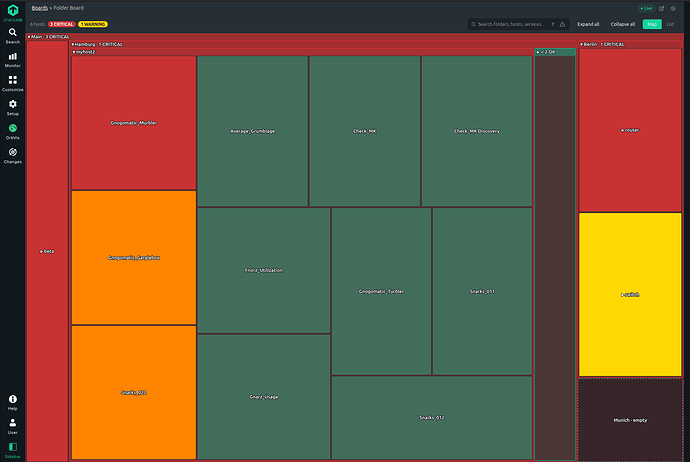This screenshot has height=462, width=690.
Task: Click the board settings gear icon at top right
Action: point(673,8)
